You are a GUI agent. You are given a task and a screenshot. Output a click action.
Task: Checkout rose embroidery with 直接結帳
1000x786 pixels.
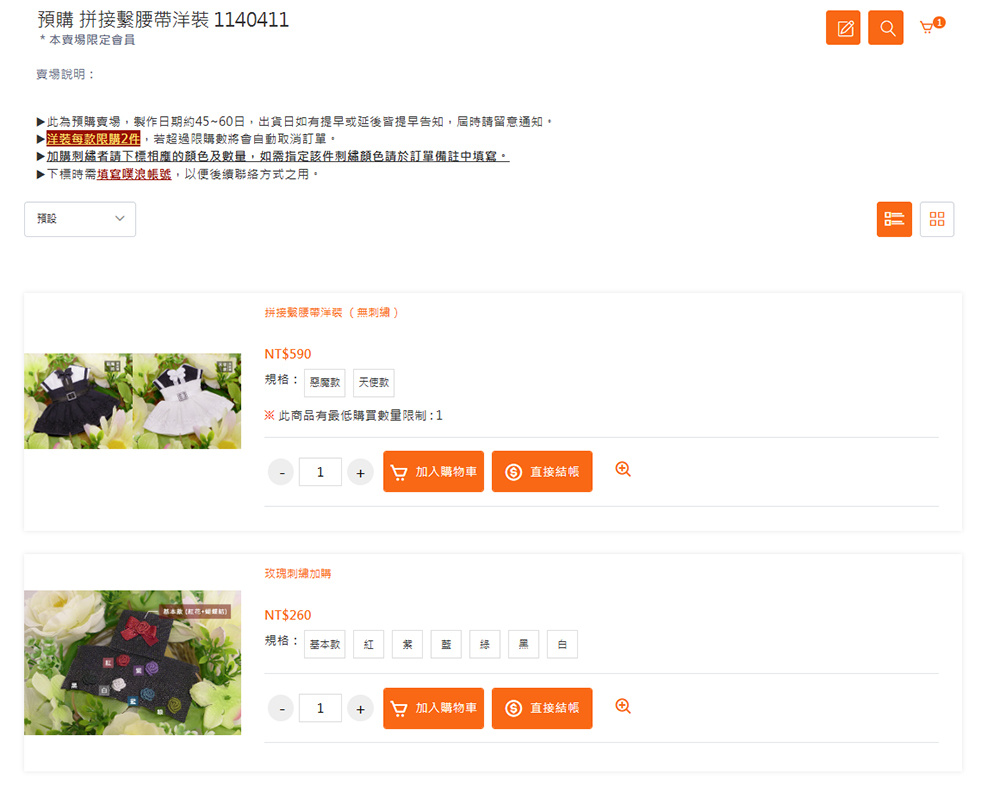[x=541, y=708]
